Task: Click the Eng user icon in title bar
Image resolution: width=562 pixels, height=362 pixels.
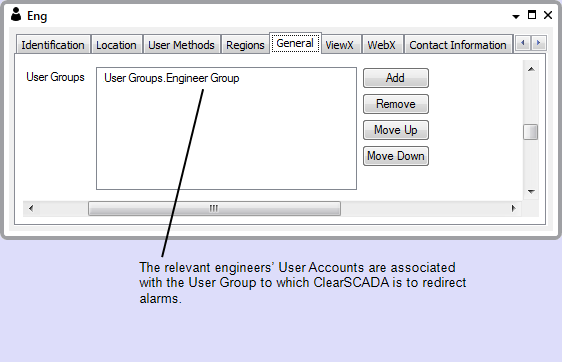Action: coord(16,15)
